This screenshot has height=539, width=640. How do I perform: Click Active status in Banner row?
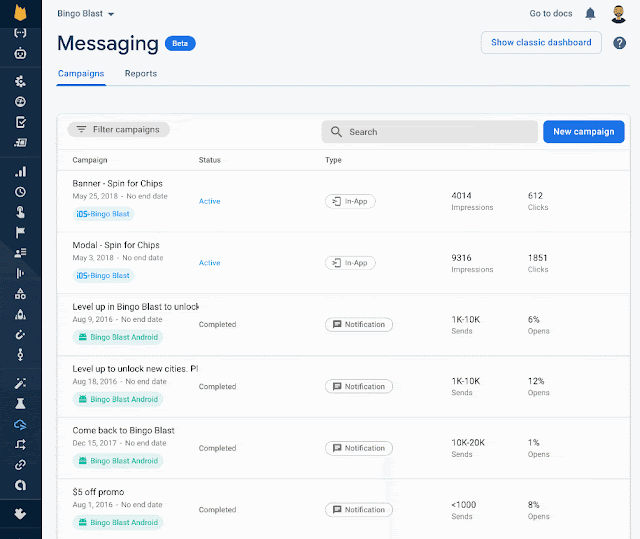click(209, 201)
